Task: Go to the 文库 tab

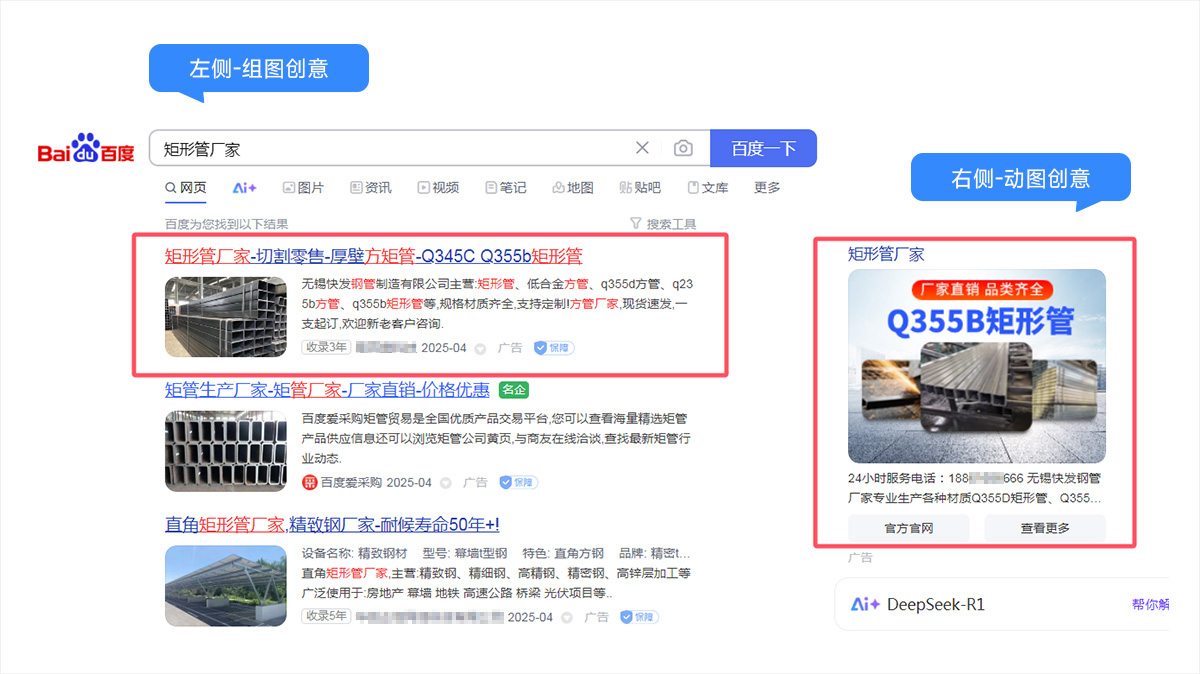Action: [708, 188]
